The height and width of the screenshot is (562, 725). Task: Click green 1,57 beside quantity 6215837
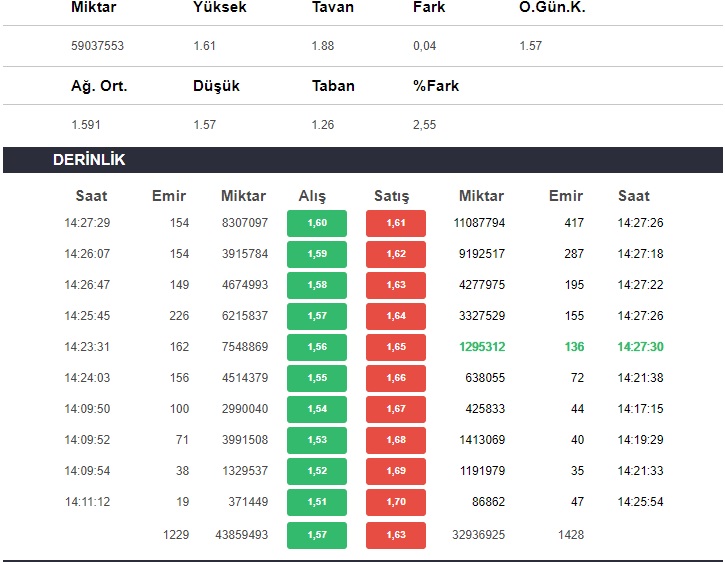[x=317, y=316]
